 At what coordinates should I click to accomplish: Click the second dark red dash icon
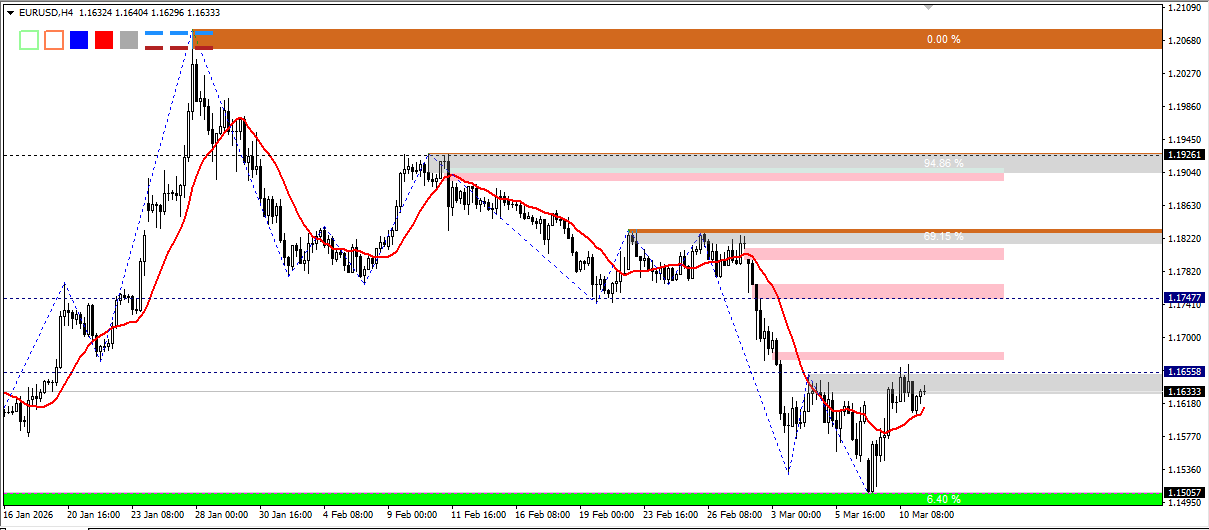(179, 46)
